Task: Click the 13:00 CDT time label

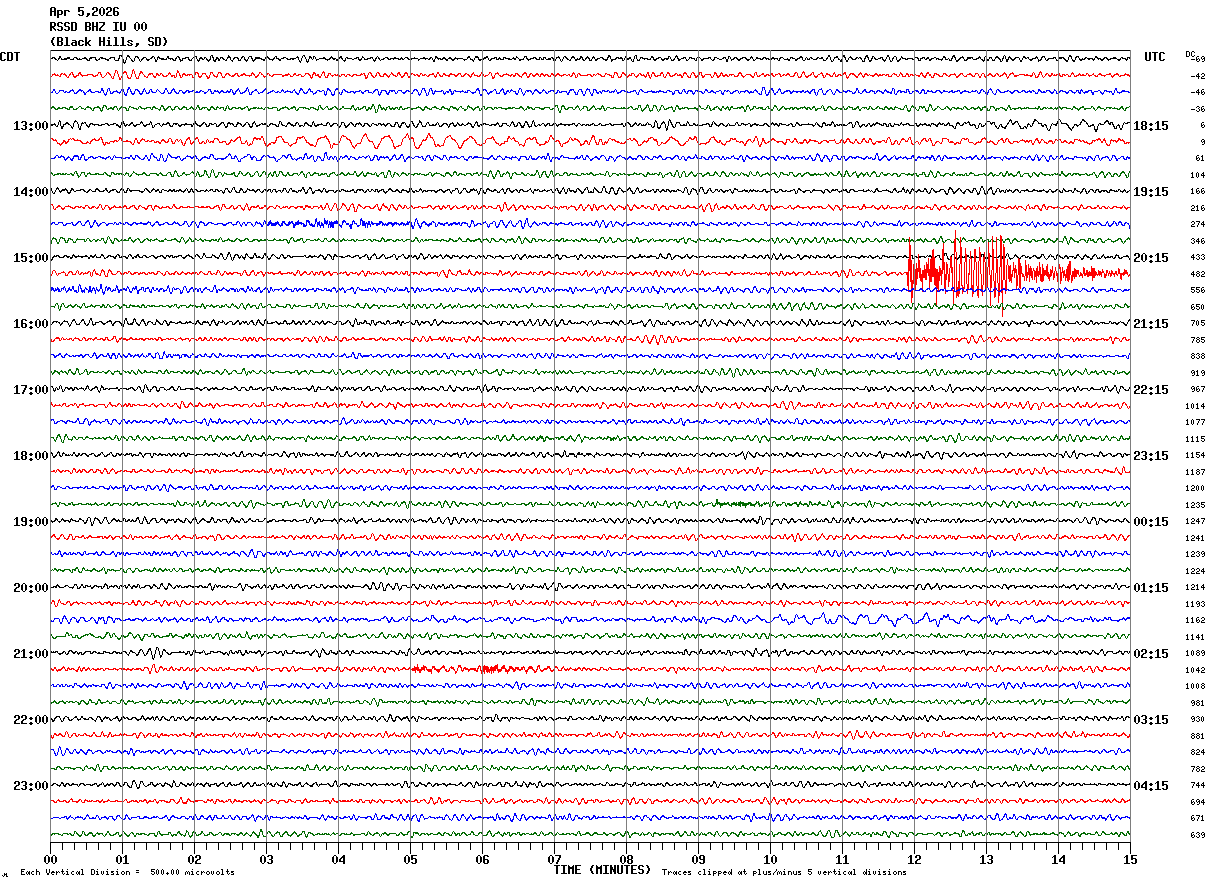Action: coord(31,126)
